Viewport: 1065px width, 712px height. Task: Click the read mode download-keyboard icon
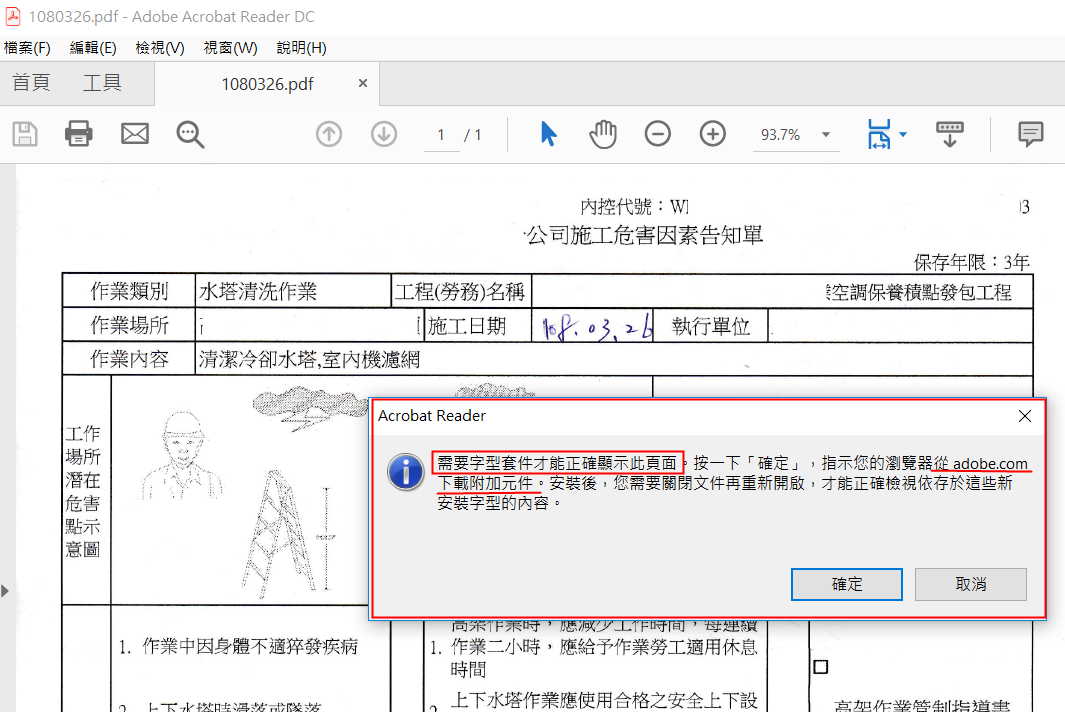(x=950, y=134)
